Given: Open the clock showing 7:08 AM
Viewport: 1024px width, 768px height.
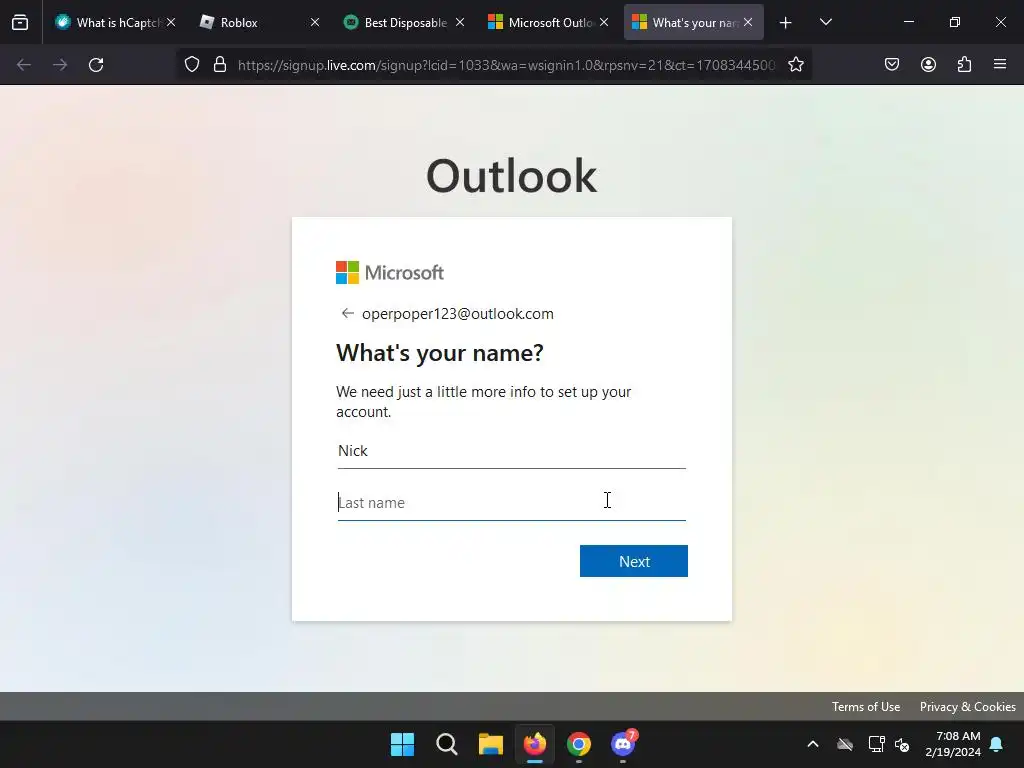Looking at the screenshot, I should pos(952,744).
